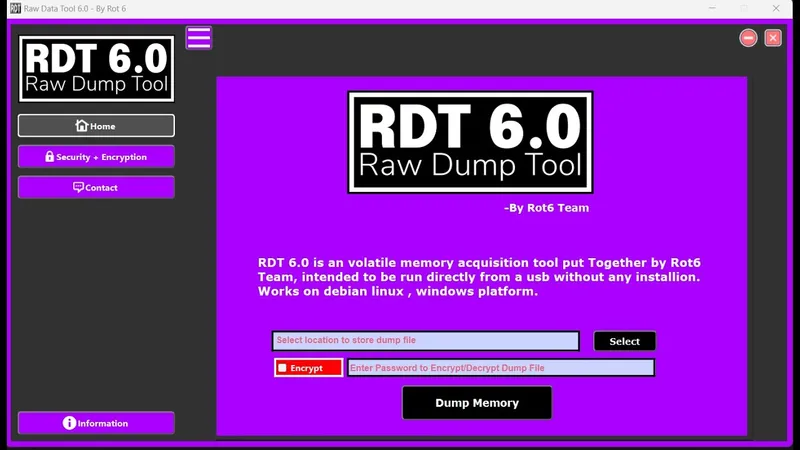Enable the Encrypt checkbox
The width and height of the screenshot is (800, 450).
[282, 368]
